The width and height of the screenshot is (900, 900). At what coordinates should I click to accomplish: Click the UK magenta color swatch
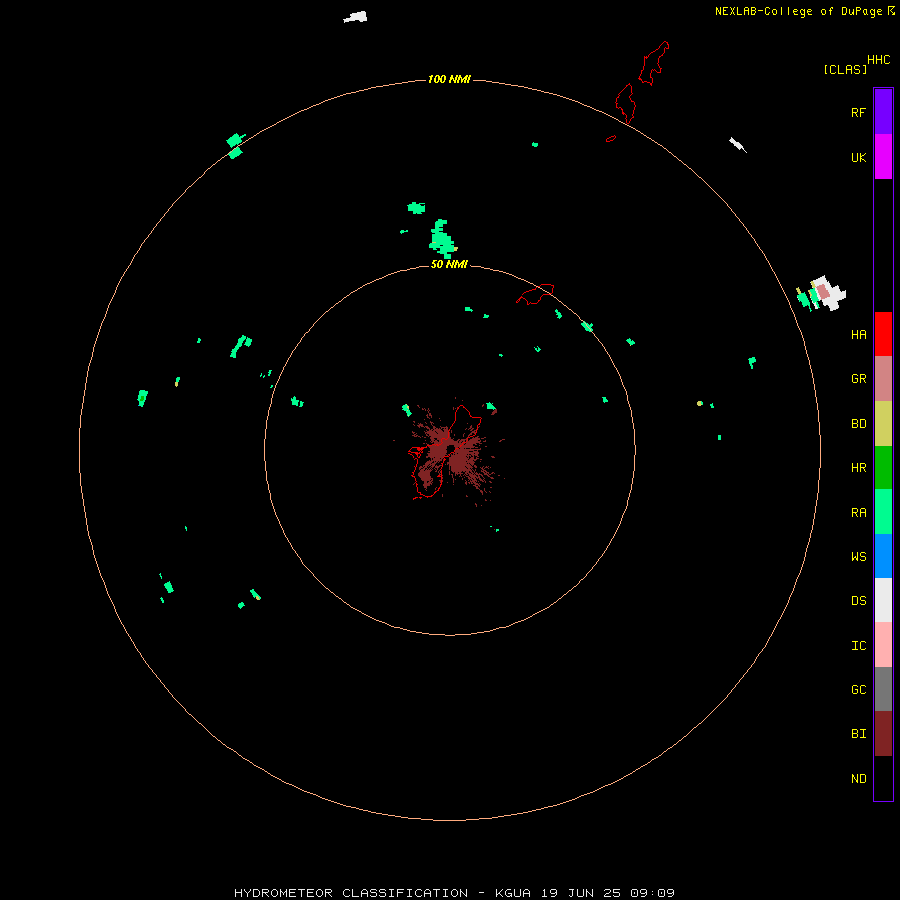883,156
